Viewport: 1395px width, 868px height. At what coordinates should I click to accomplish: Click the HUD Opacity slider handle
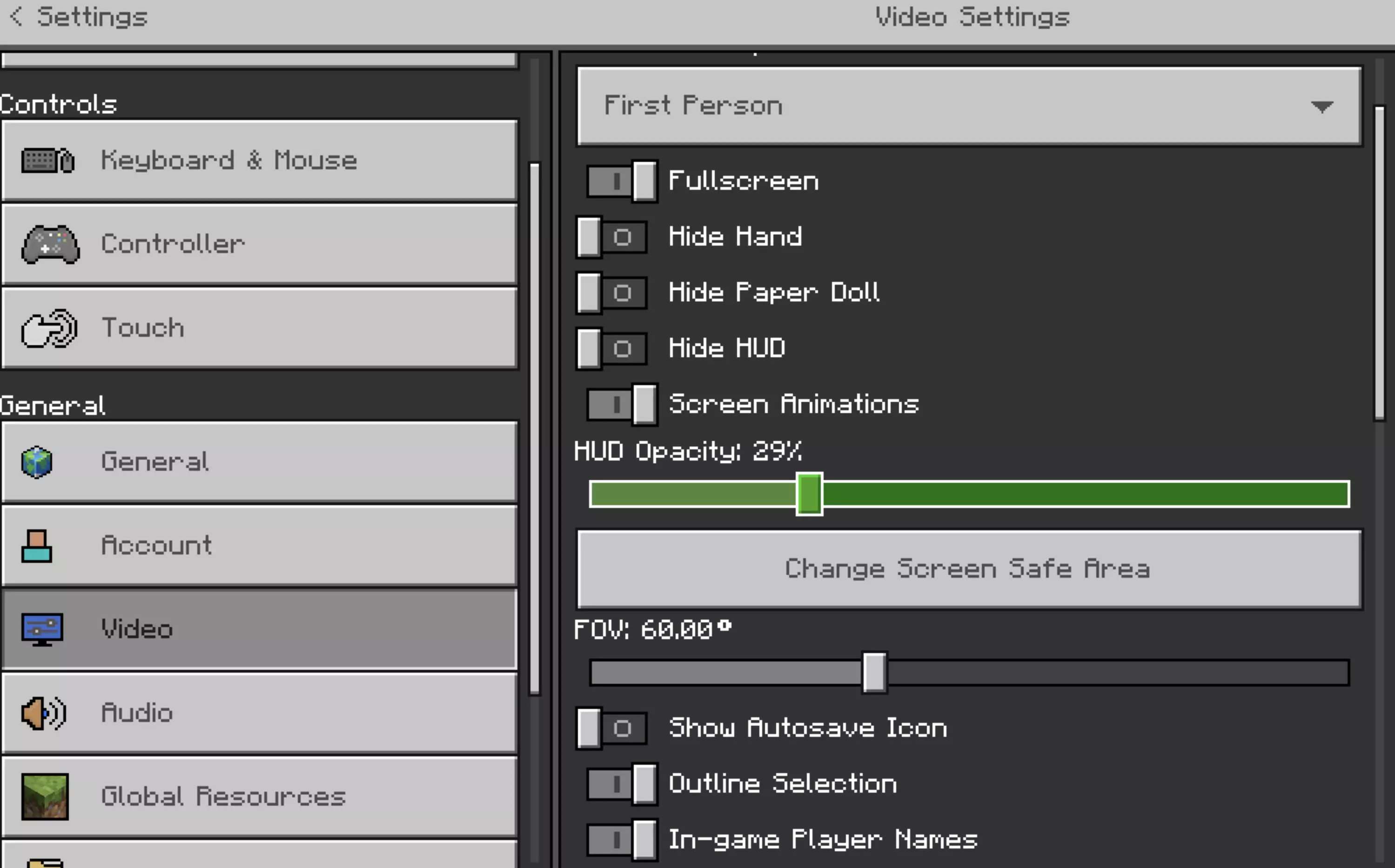(810, 494)
